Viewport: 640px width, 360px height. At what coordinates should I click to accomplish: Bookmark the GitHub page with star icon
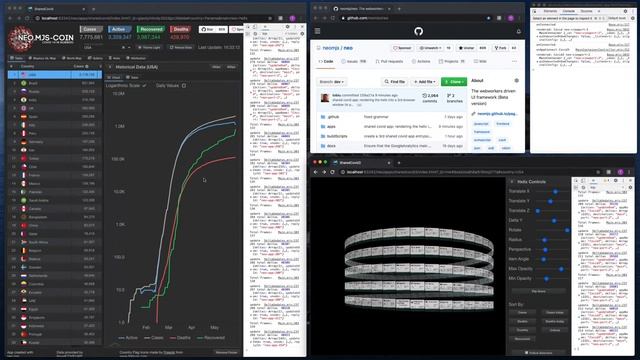coord(489,18)
